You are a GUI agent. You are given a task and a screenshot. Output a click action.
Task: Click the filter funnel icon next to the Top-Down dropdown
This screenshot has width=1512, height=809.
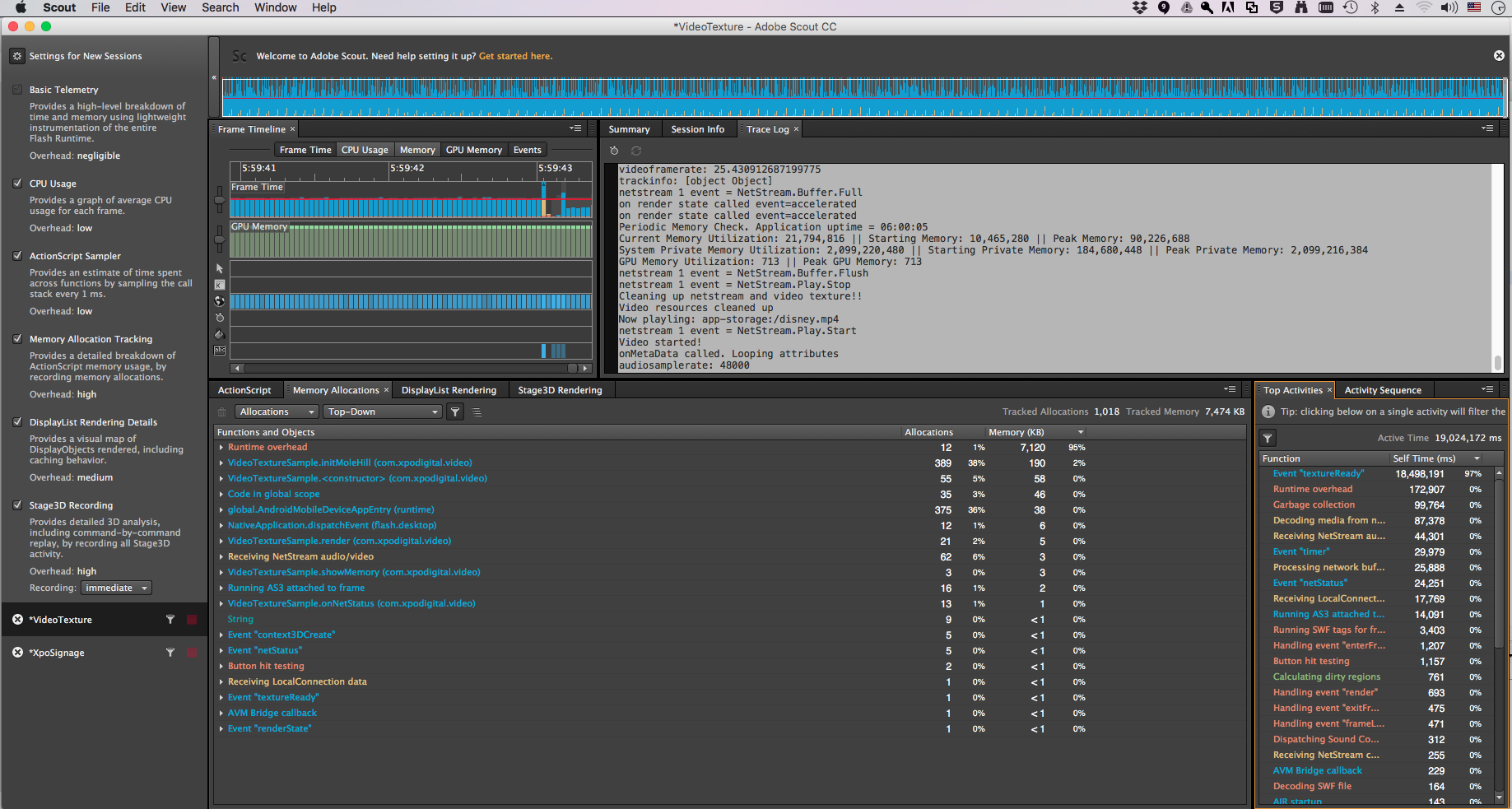coord(454,411)
